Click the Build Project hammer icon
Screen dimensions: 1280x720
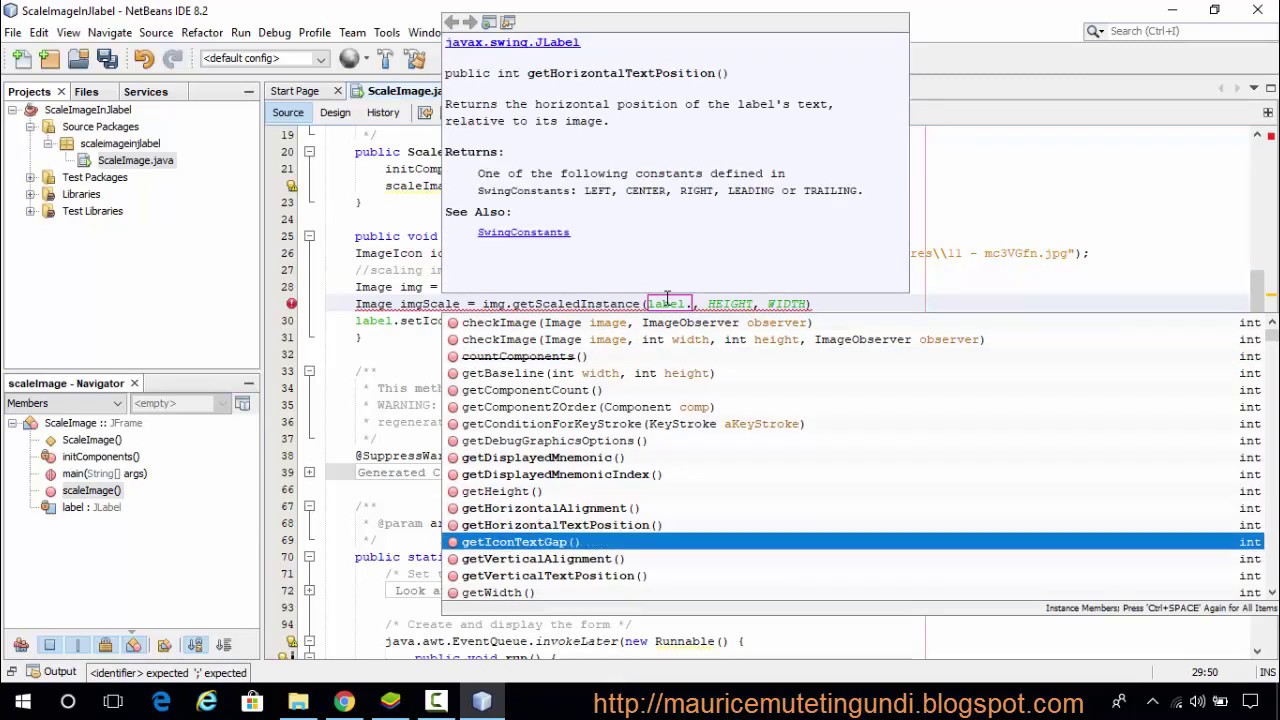[385, 59]
